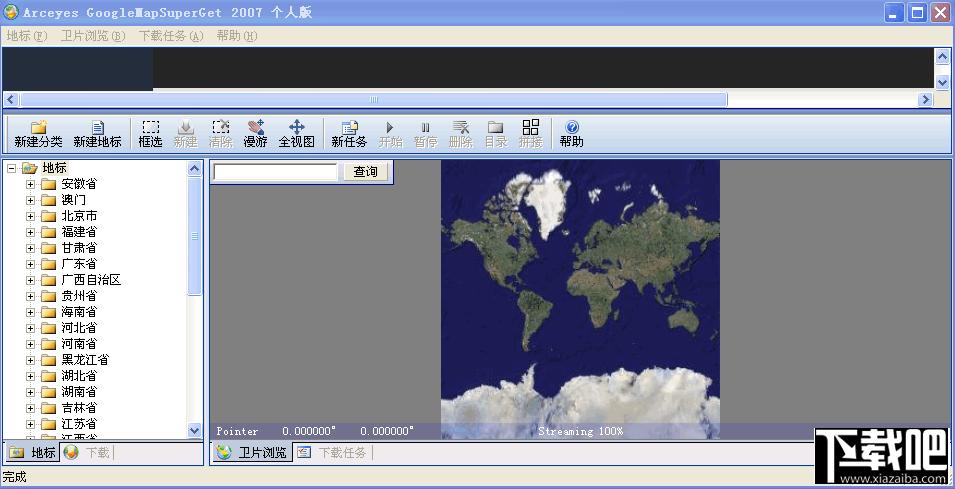Select the 海南省 folder
Screen dimensions: 955x489
[x=69, y=312]
